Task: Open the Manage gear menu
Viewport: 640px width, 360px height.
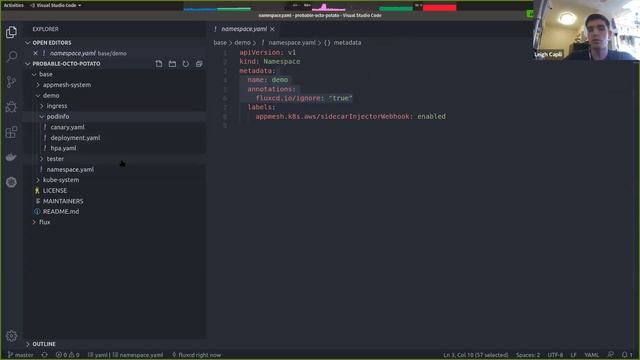Action: point(11,336)
